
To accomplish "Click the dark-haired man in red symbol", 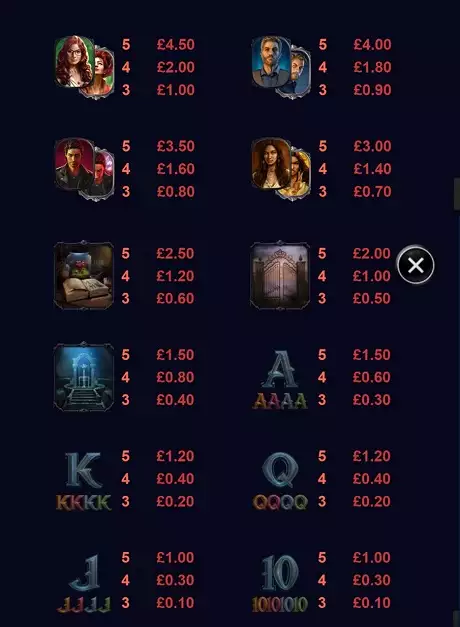I will (84, 169).
